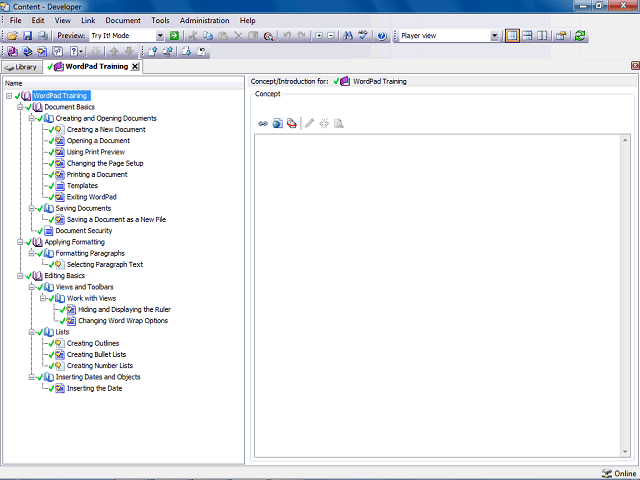Viewport: 640px width, 480px height.
Task: Open the Tools menu
Action: [160, 20]
